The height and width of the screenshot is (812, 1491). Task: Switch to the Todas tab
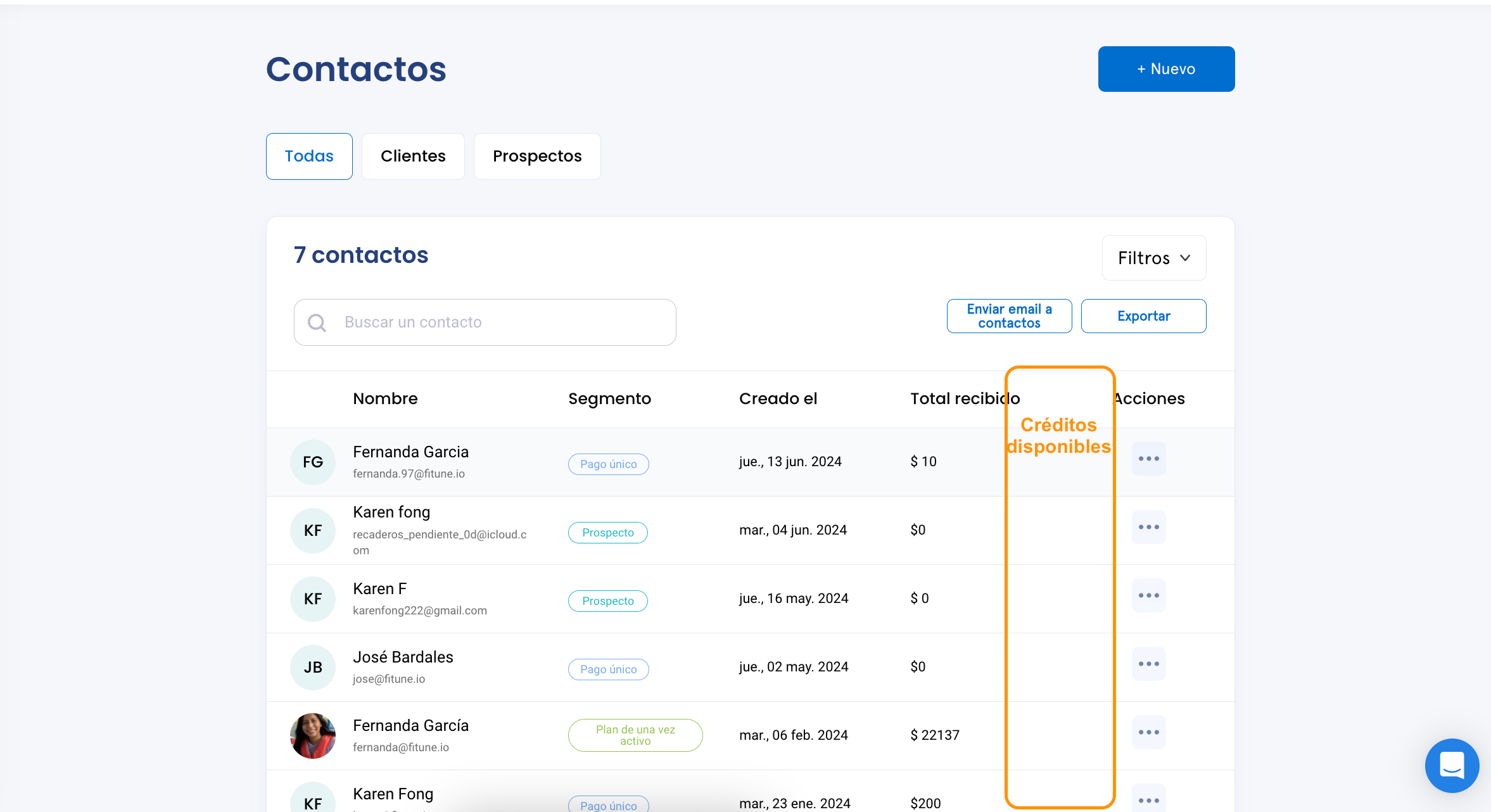(309, 156)
